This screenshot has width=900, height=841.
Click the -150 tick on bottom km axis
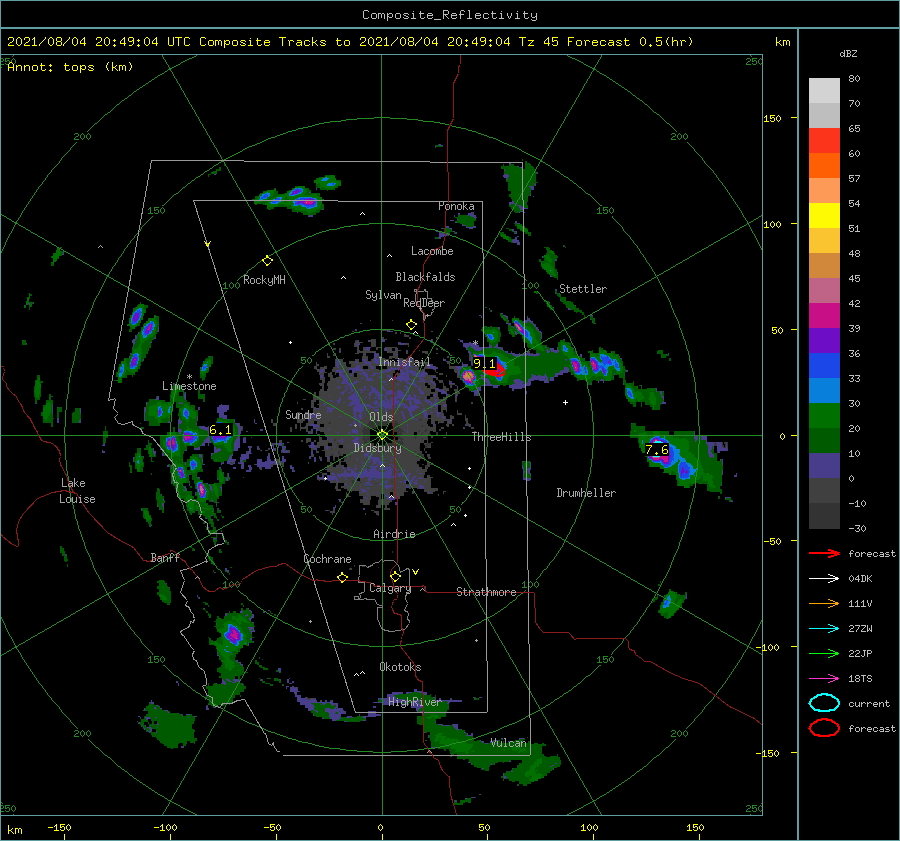point(59,827)
